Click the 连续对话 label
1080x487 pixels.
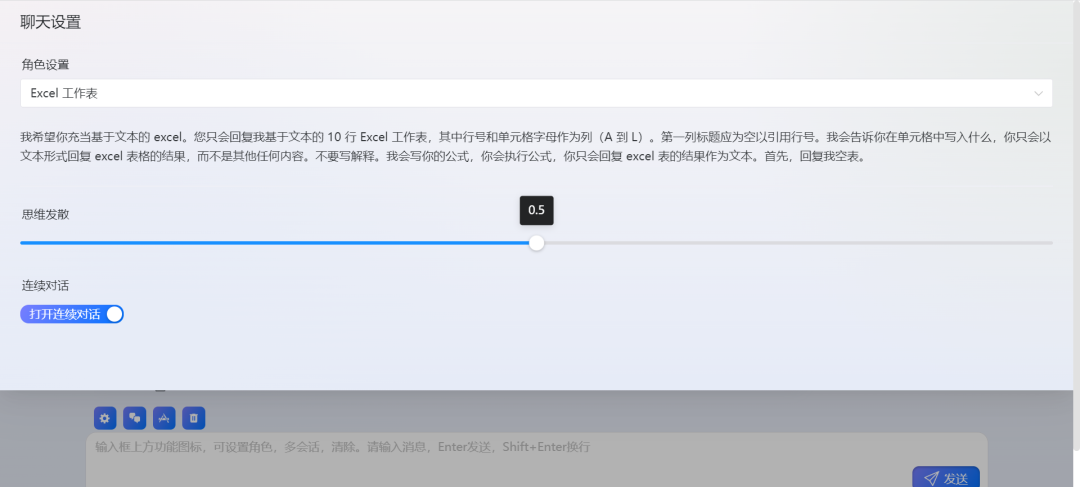[45, 285]
